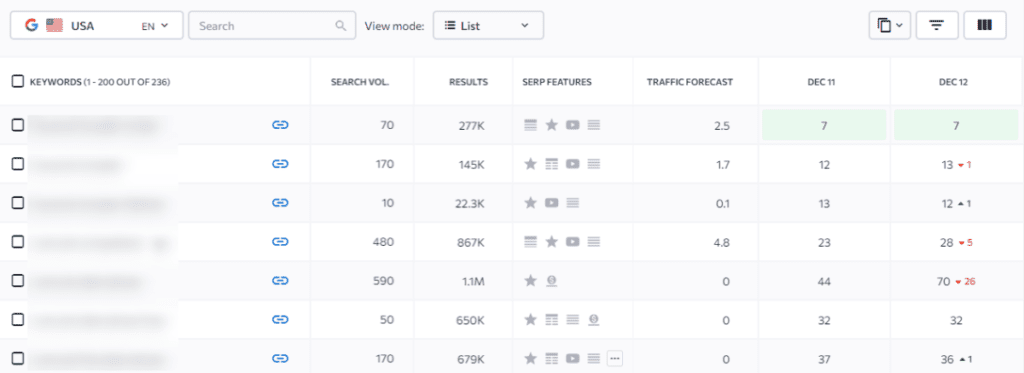
Task: Open the columns settings icon
Action: coord(985,25)
